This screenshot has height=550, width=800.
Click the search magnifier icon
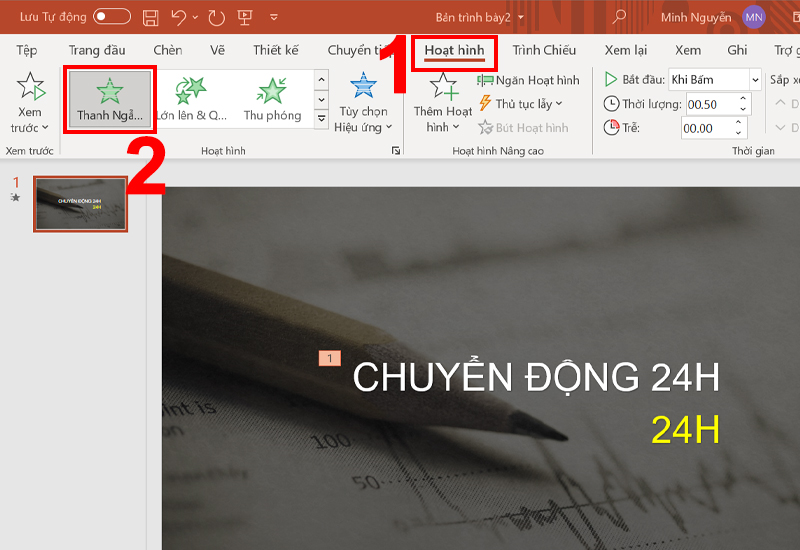coord(618,17)
